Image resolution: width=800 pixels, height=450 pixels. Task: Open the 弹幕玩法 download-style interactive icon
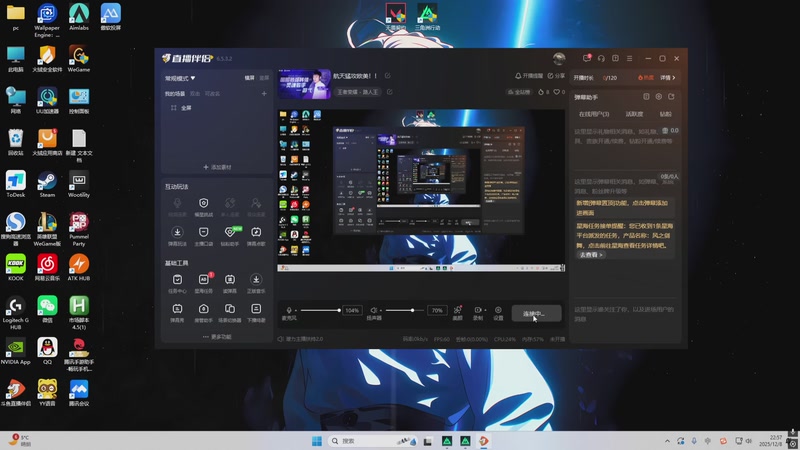[x=177, y=235]
